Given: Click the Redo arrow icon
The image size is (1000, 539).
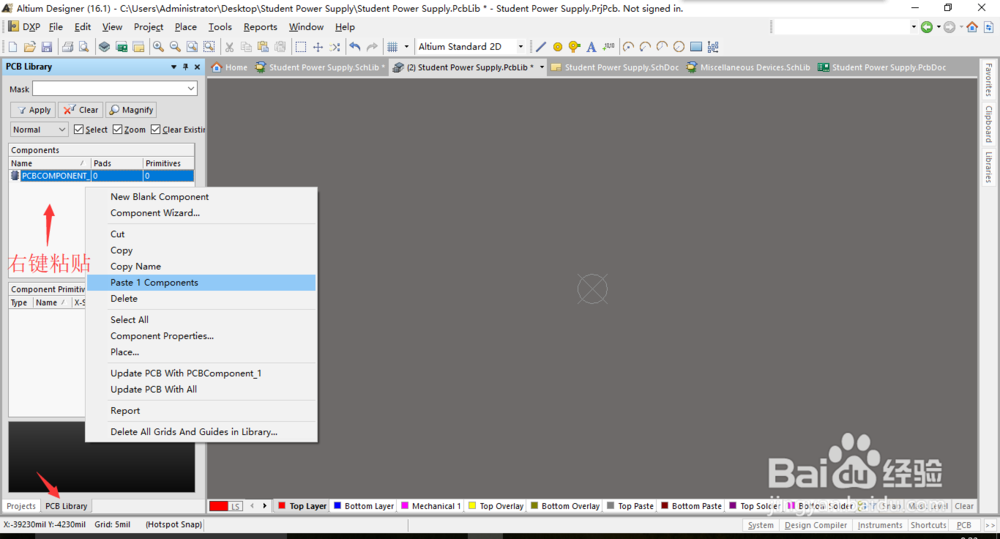Looking at the screenshot, I should pyautogui.click(x=372, y=47).
